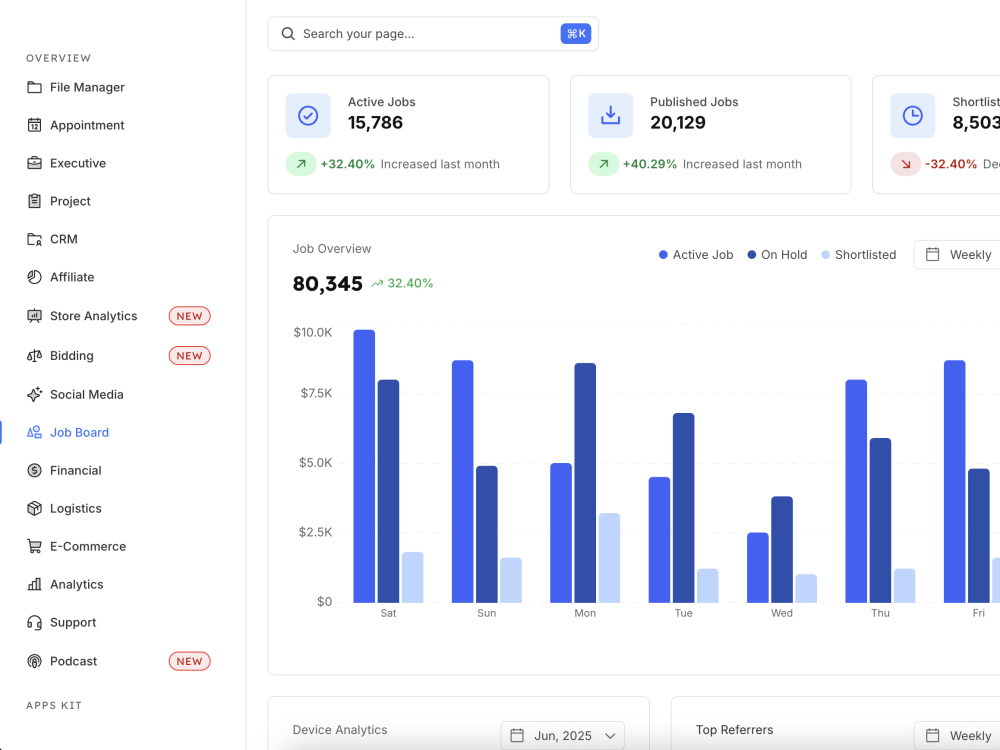Navigate to CRM
The image size is (1000, 750).
pos(64,239)
